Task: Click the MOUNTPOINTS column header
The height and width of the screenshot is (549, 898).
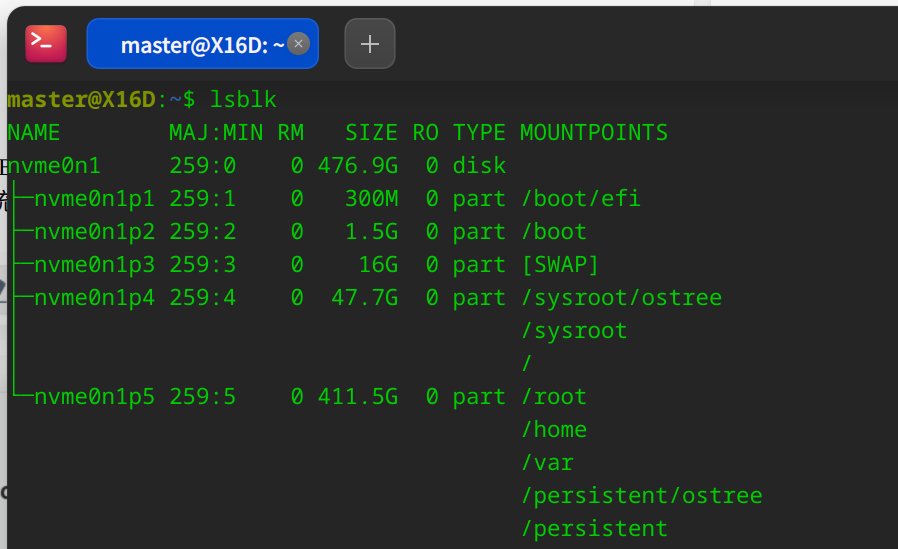Action: click(594, 133)
